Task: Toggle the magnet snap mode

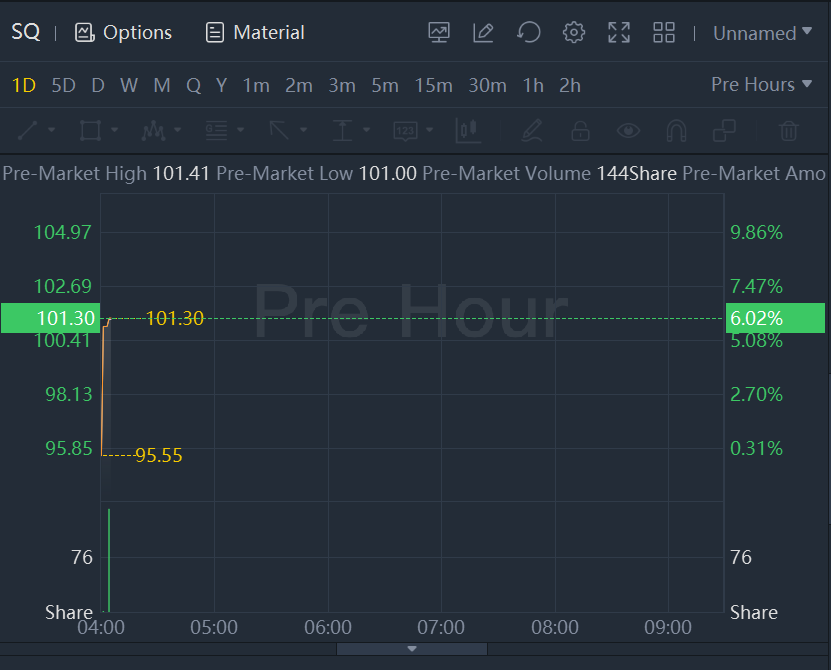Action: tap(676, 130)
